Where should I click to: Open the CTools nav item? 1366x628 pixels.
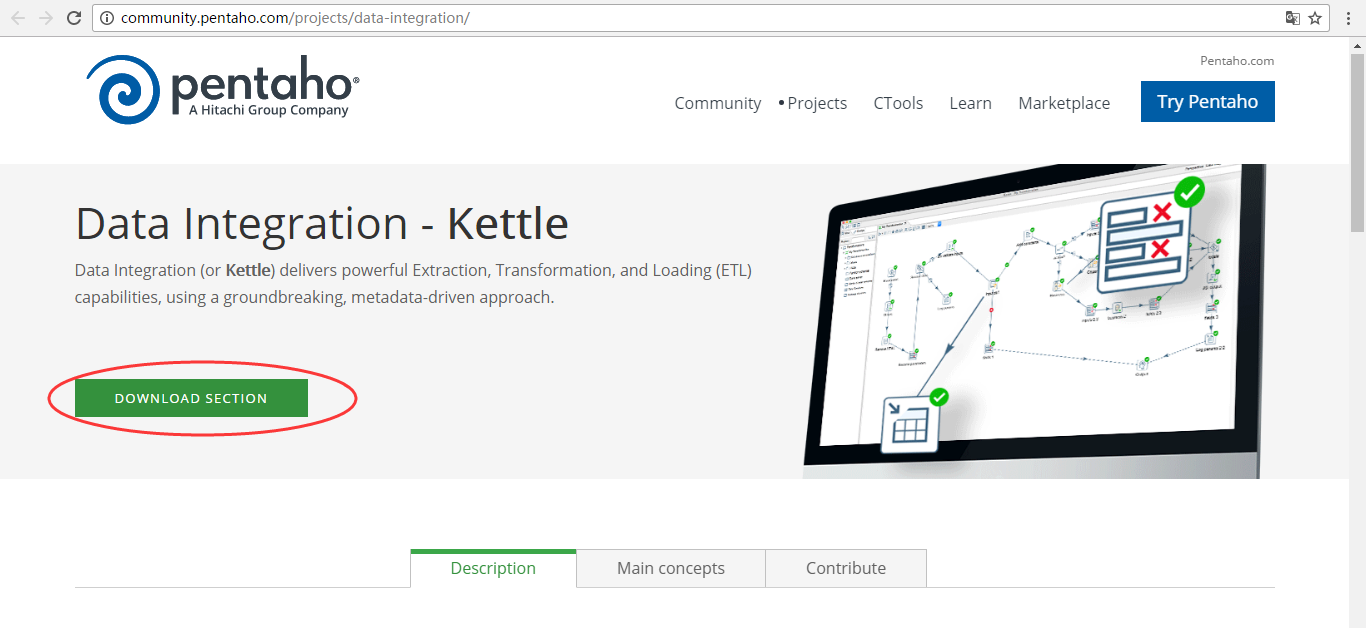point(898,103)
